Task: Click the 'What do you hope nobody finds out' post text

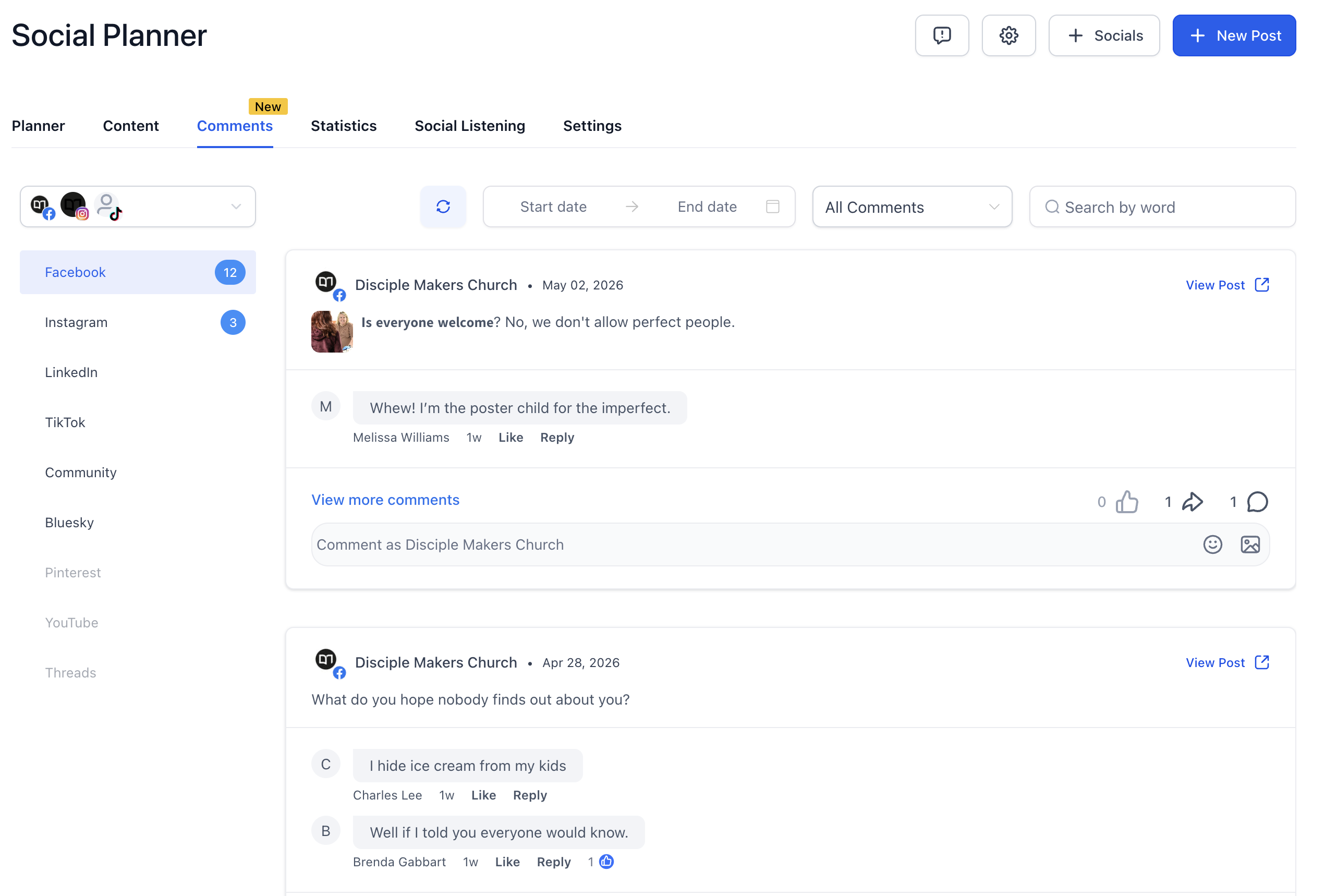Action: coord(470,699)
